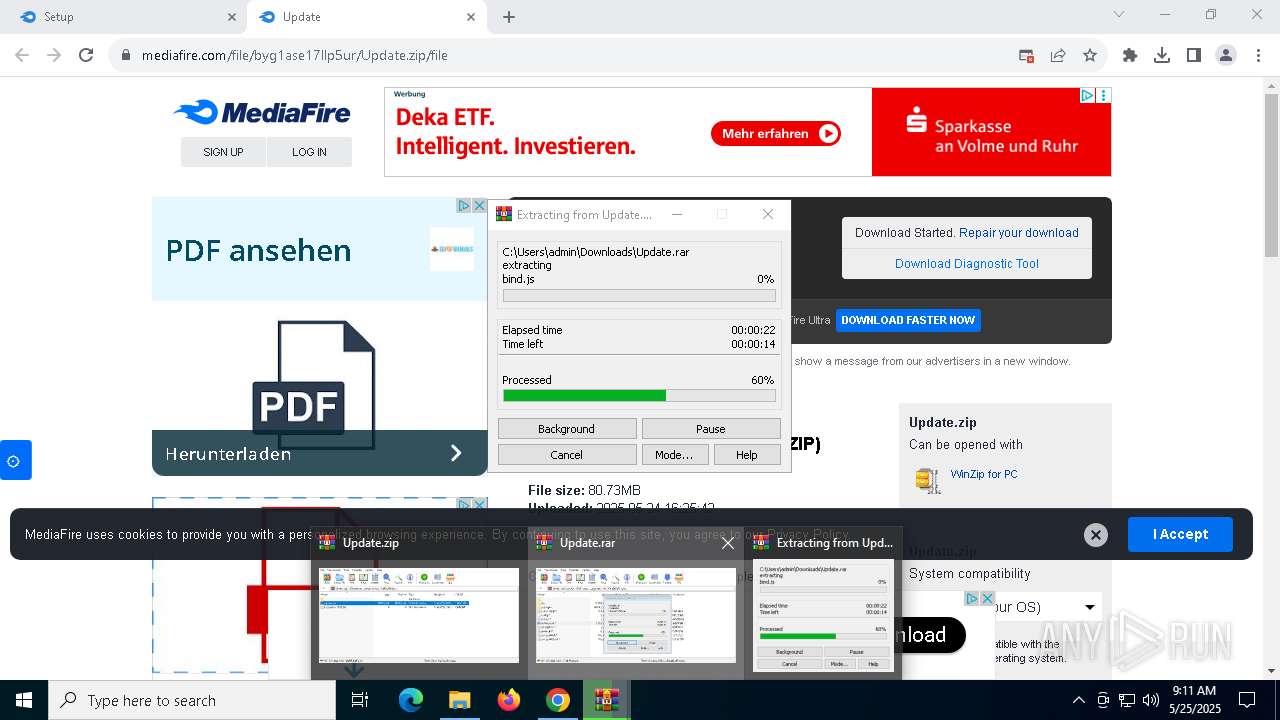This screenshot has height=720, width=1280.
Task: Expand the Chrome tab search chevron
Action: pos(1119,14)
